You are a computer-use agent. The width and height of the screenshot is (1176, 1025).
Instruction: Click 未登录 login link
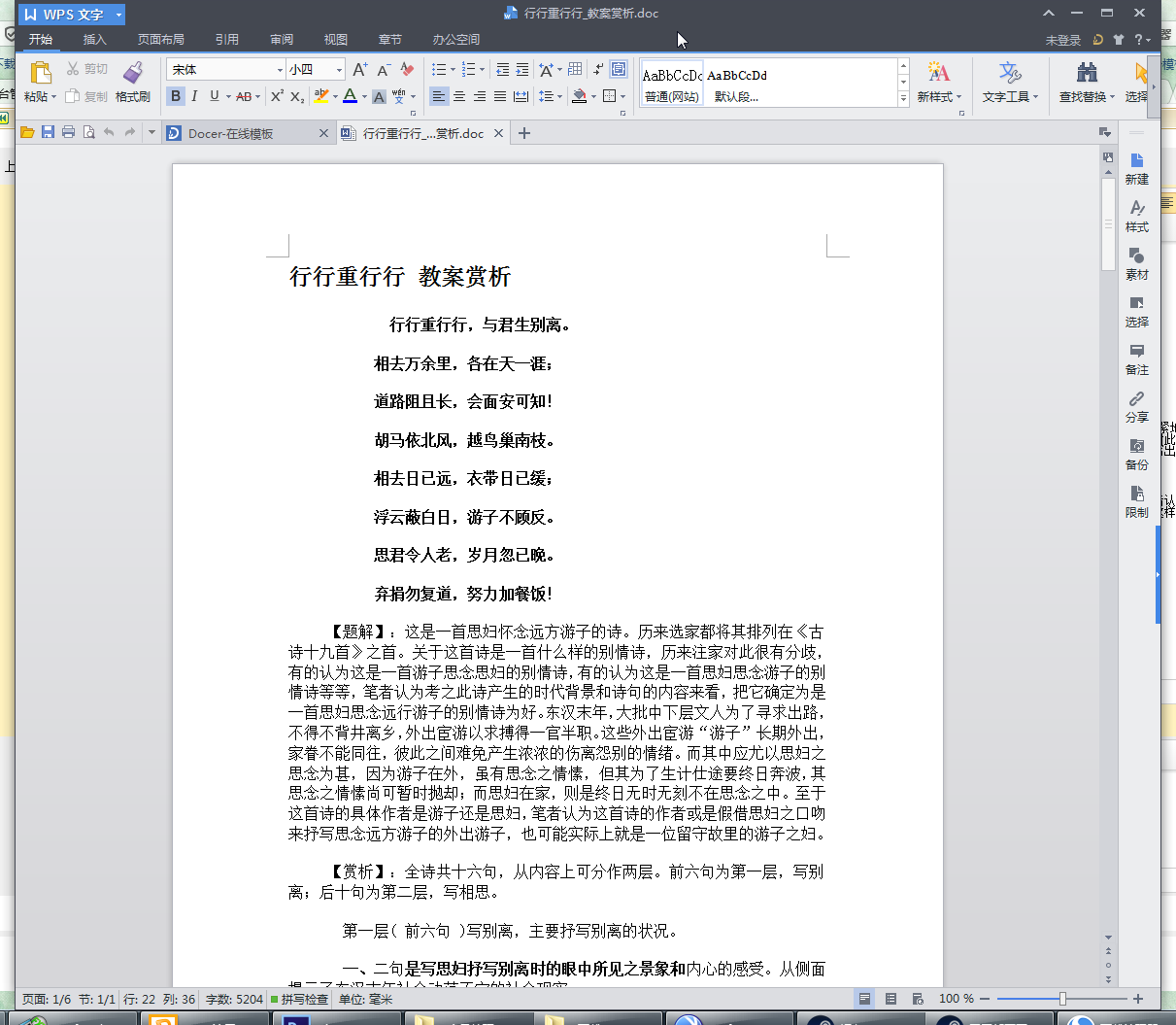click(1063, 40)
